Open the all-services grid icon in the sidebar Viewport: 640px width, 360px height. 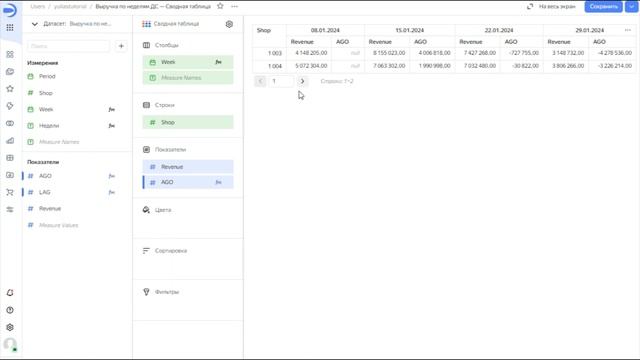[x=10, y=28]
